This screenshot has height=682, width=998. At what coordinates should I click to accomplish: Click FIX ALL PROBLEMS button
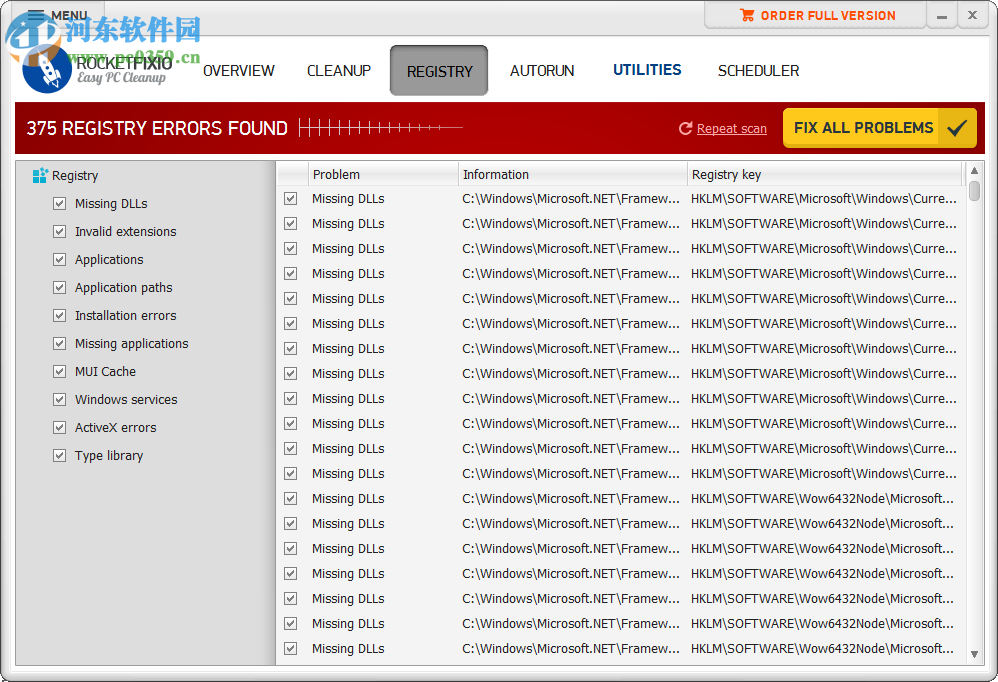(x=880, y=128)
